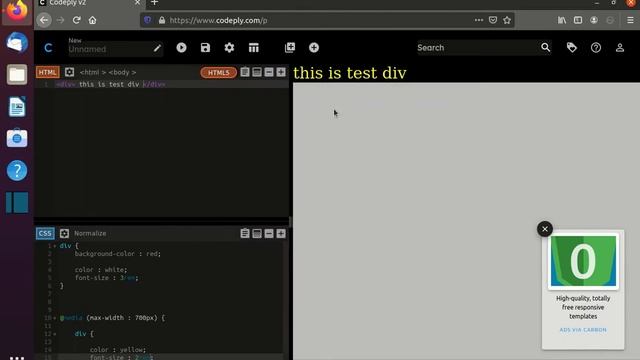640x360 pixels.
Task: Open the Firefox hamburger menu
Action: point(630,20)
